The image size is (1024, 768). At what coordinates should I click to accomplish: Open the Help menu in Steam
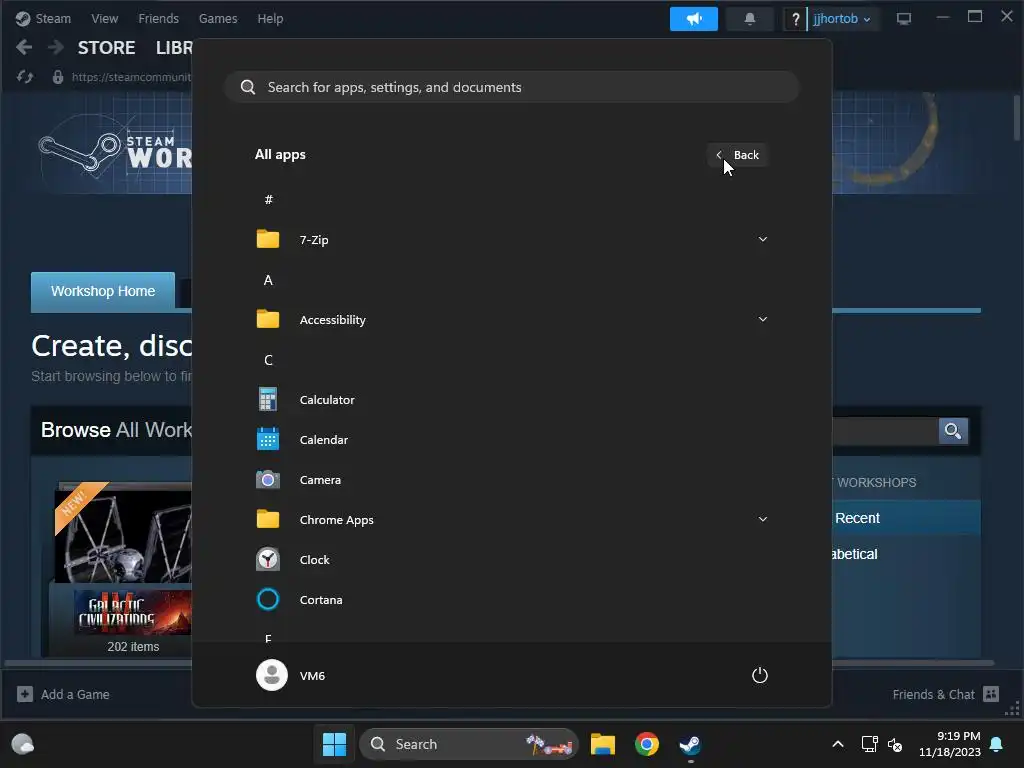(x=270, y=18)
